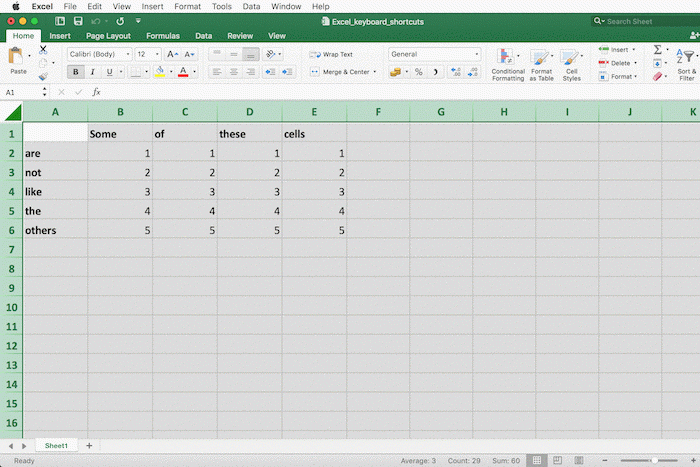Add a new sheet with plus button
Viewport: 700px width, 467px height.
tap(89, 445)
